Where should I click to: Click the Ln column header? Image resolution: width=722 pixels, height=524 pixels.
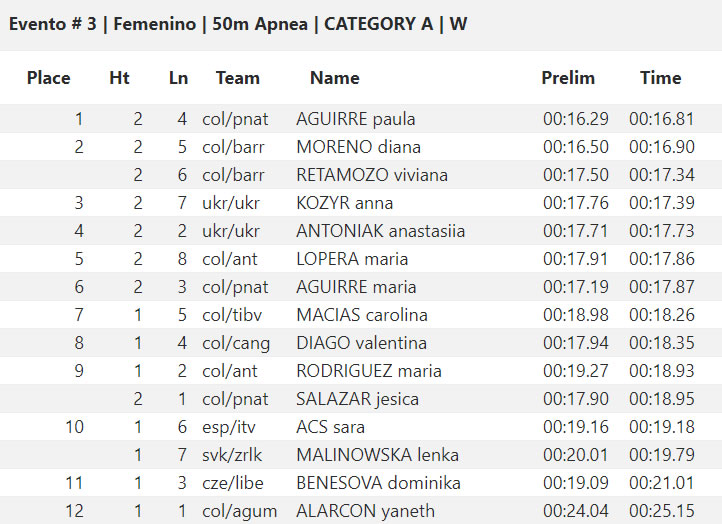(x=178, y=78)
